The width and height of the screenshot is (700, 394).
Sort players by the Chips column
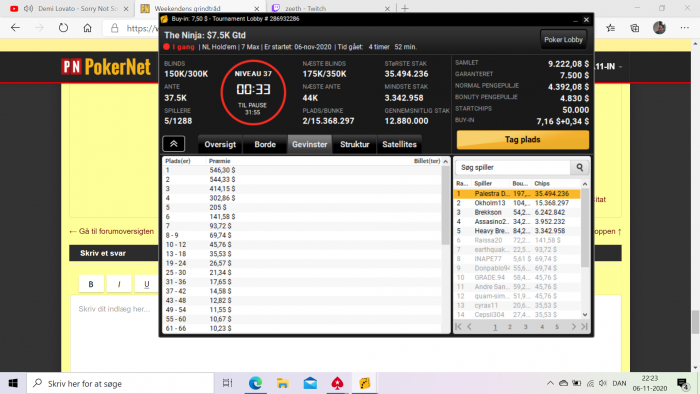tap(557, 183)
